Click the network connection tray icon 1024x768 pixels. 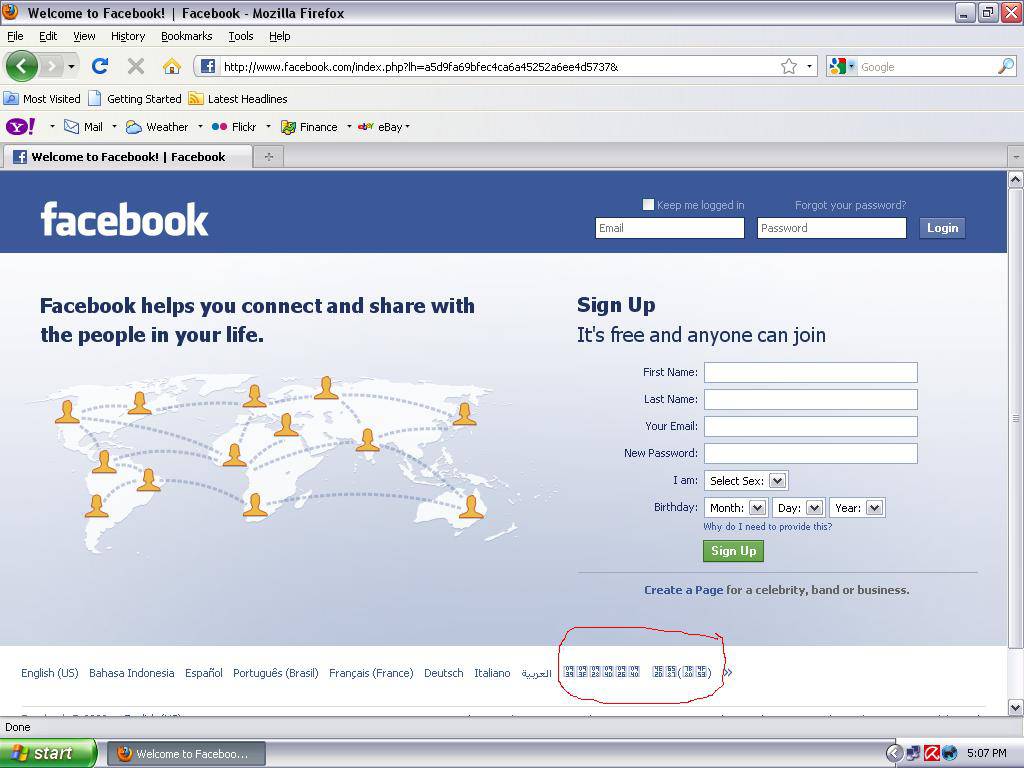coord(913,753)
